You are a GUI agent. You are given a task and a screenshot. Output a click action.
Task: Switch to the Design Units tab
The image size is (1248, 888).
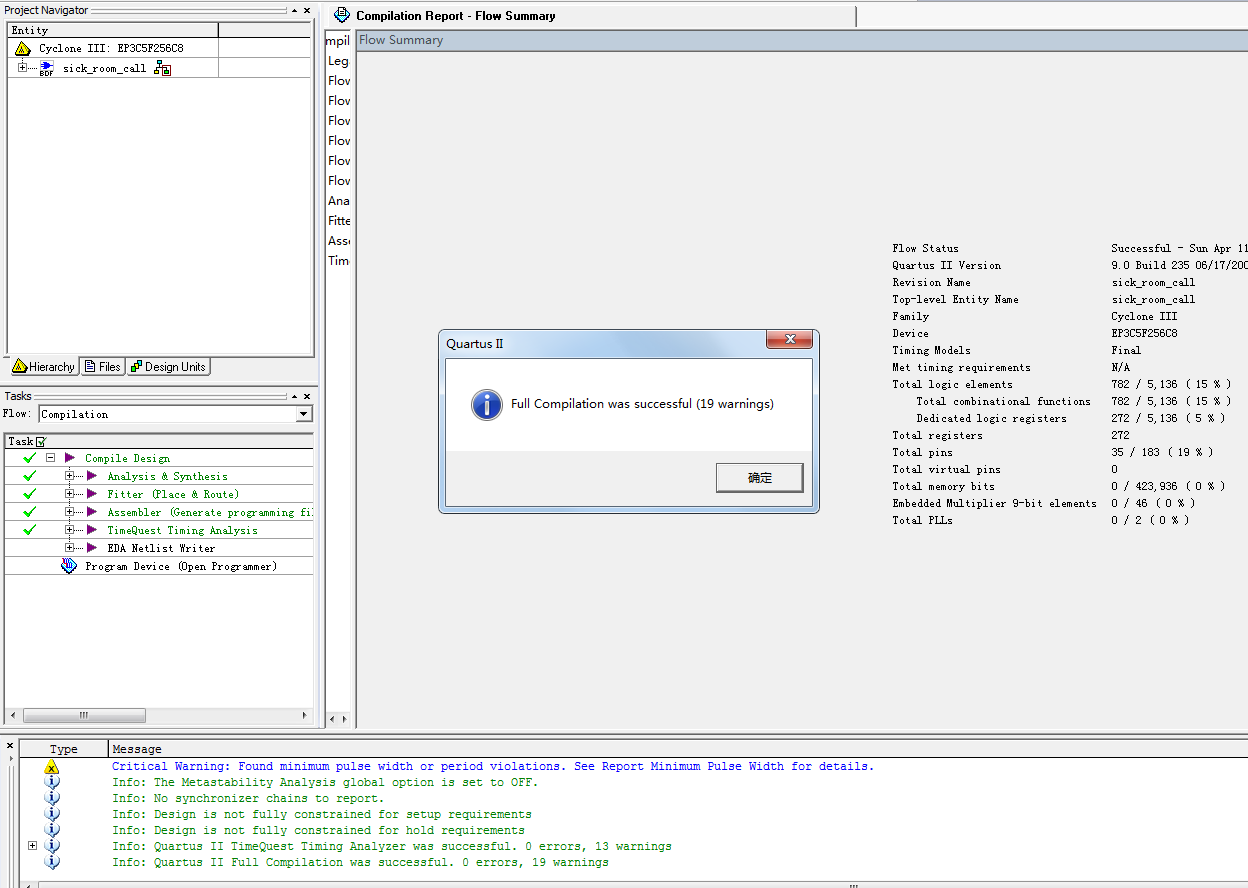point(167,367)
